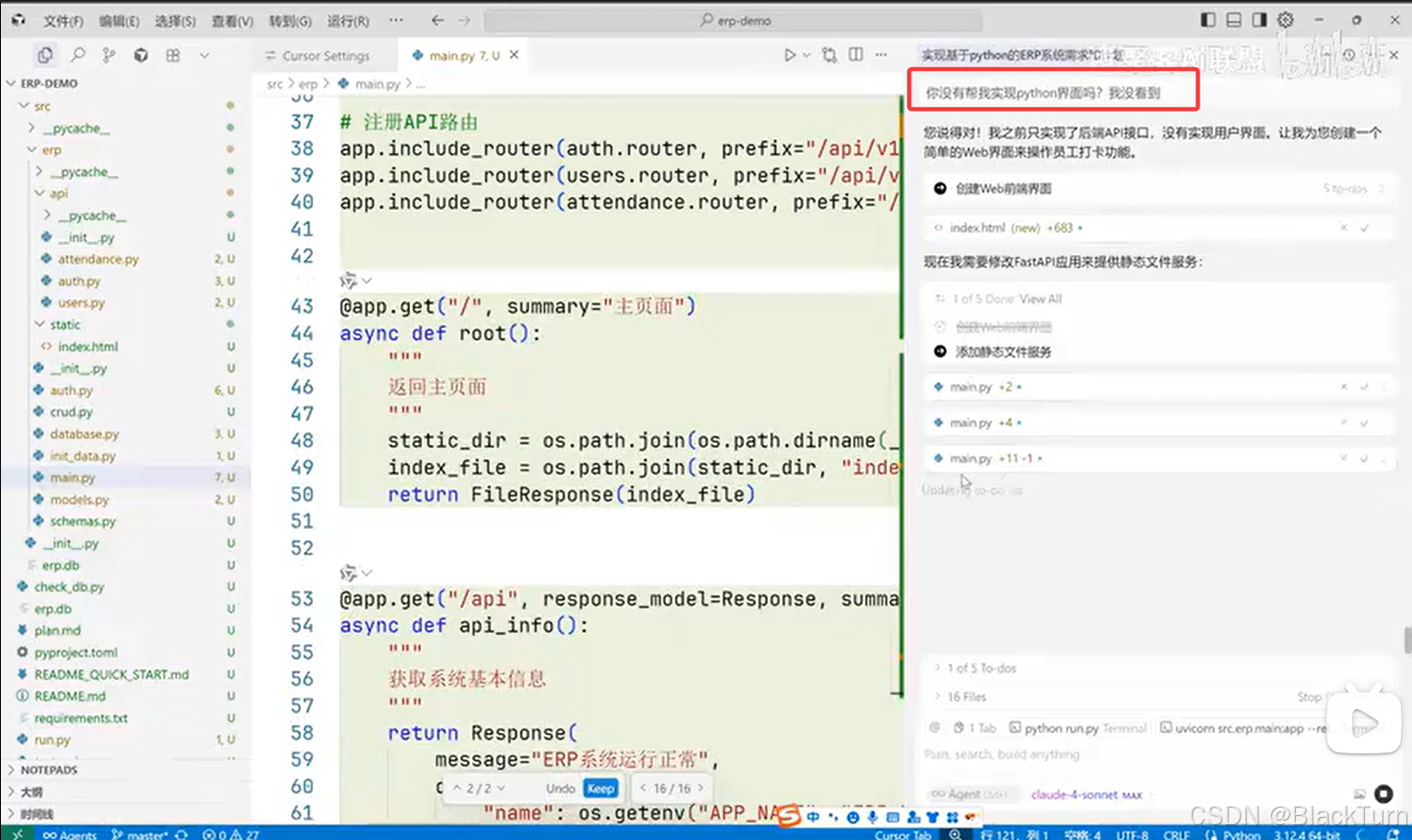Split the editor to the right
Viewport: 1412px width, 840px height.
(x=856, y=55)
